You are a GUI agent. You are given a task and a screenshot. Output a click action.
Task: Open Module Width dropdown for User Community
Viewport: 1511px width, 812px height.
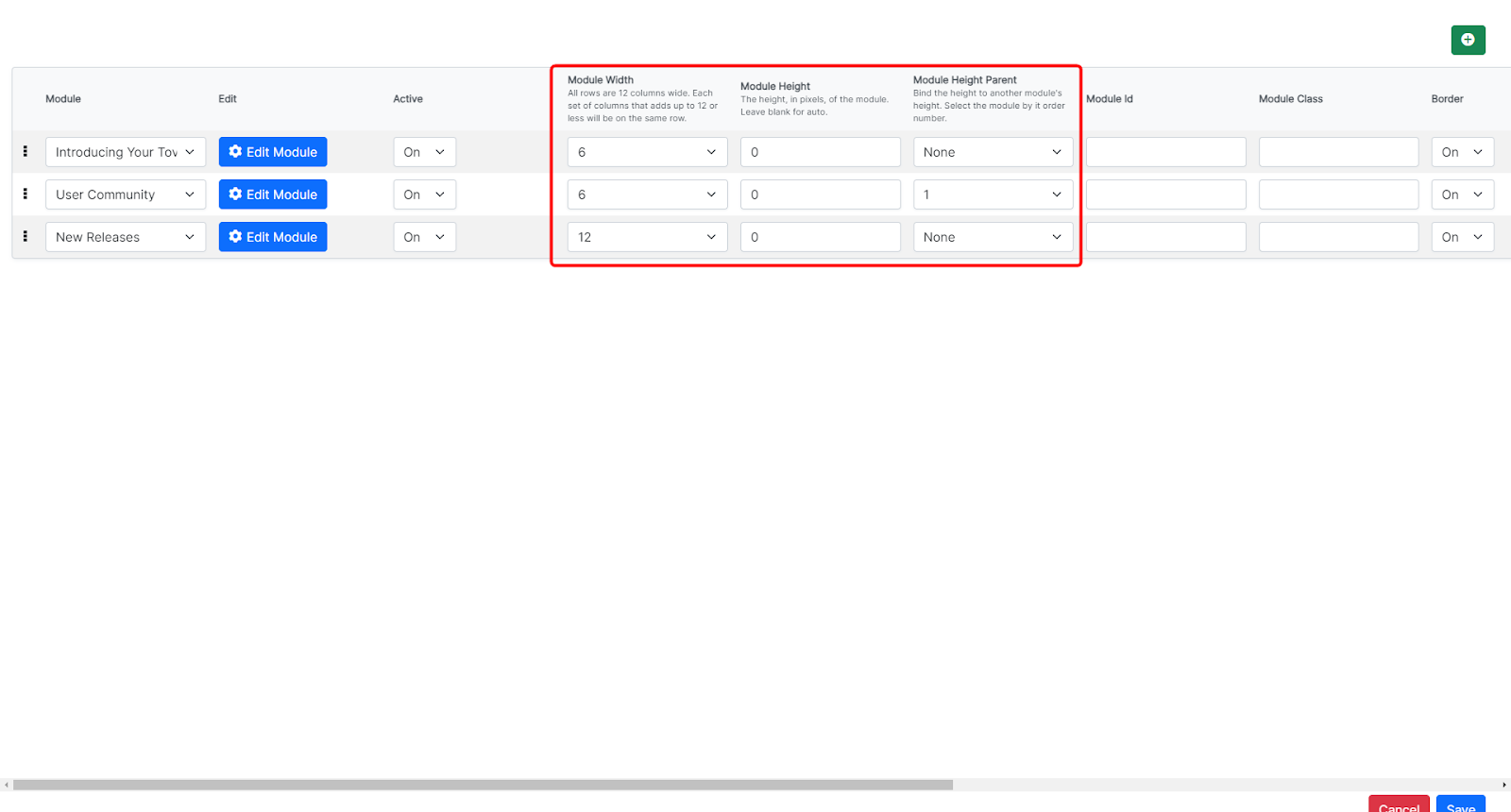[x=648, y=195]
